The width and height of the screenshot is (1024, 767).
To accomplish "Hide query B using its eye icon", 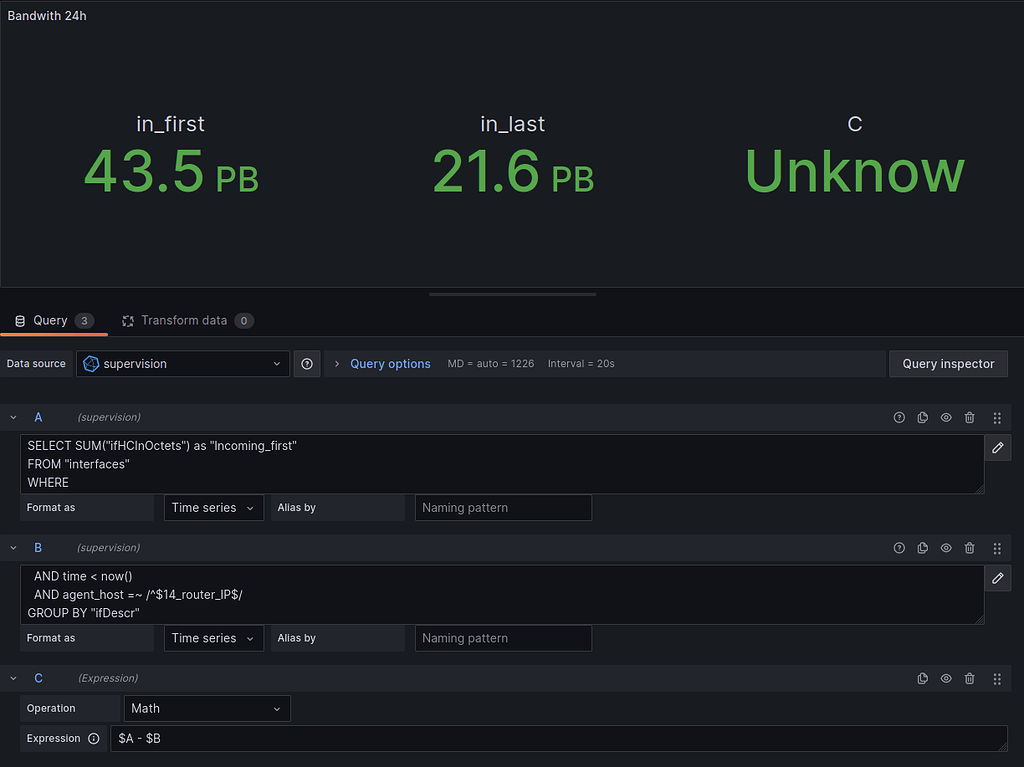I will tap(946, 548).
